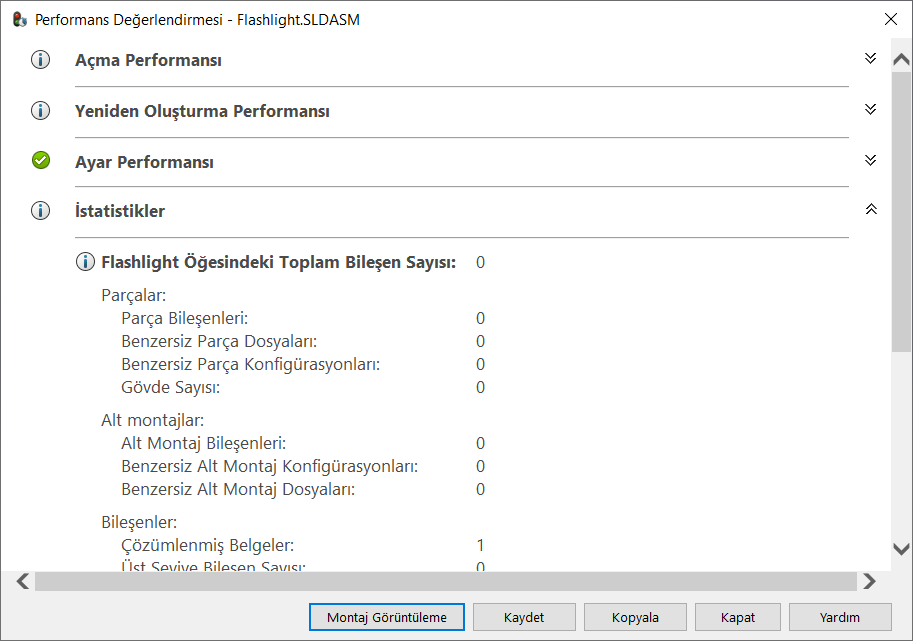This screenshot has height=641, width=913.
Task: Select the İstatistikler section header
Action: (120, 211)
